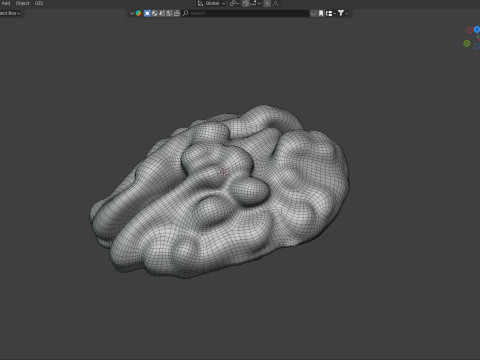Open the pivot point dropdown
The height and width of the screenshot is (360, 480).
(234, 3)
